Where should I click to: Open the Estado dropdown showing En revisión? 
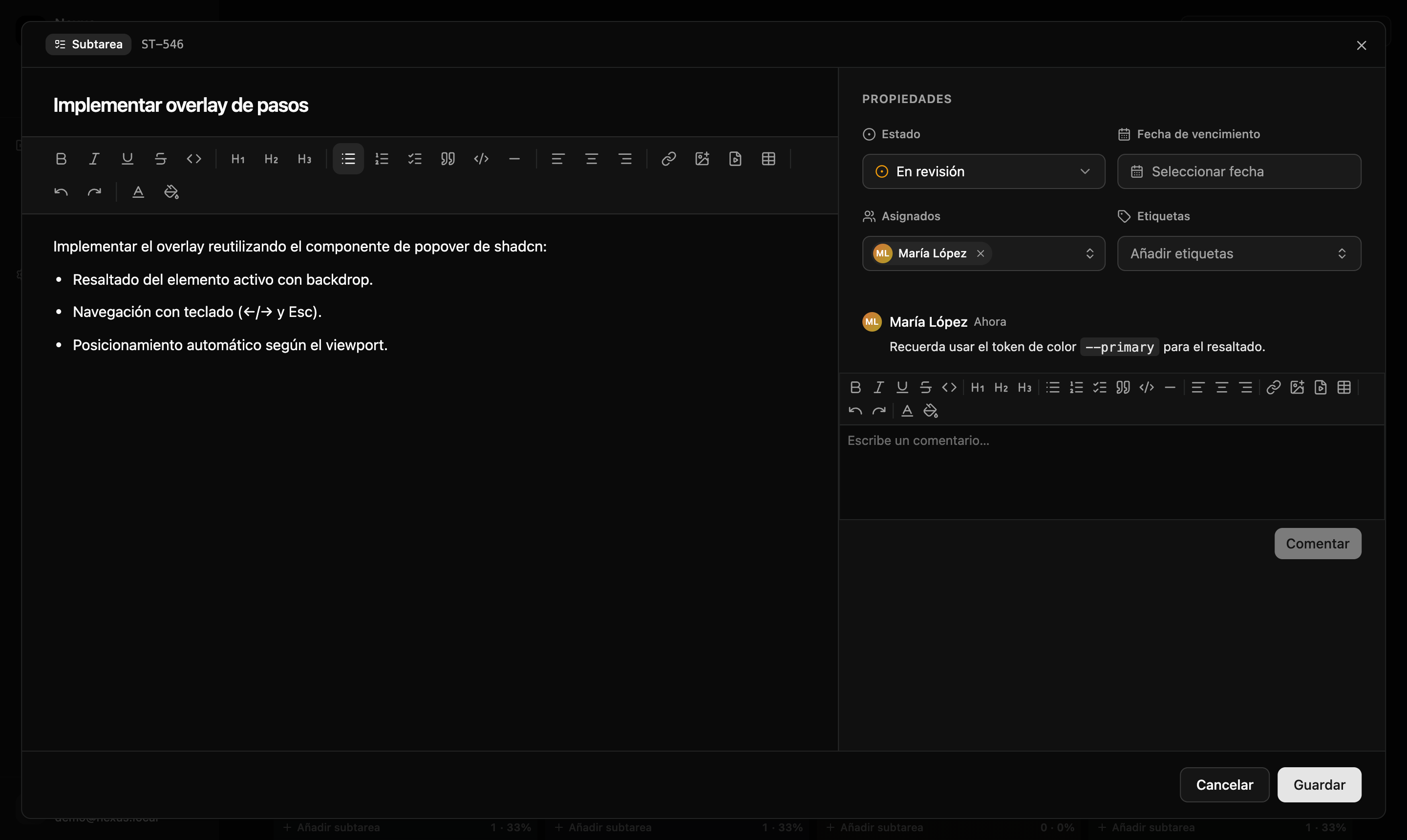tap(983, 171)
